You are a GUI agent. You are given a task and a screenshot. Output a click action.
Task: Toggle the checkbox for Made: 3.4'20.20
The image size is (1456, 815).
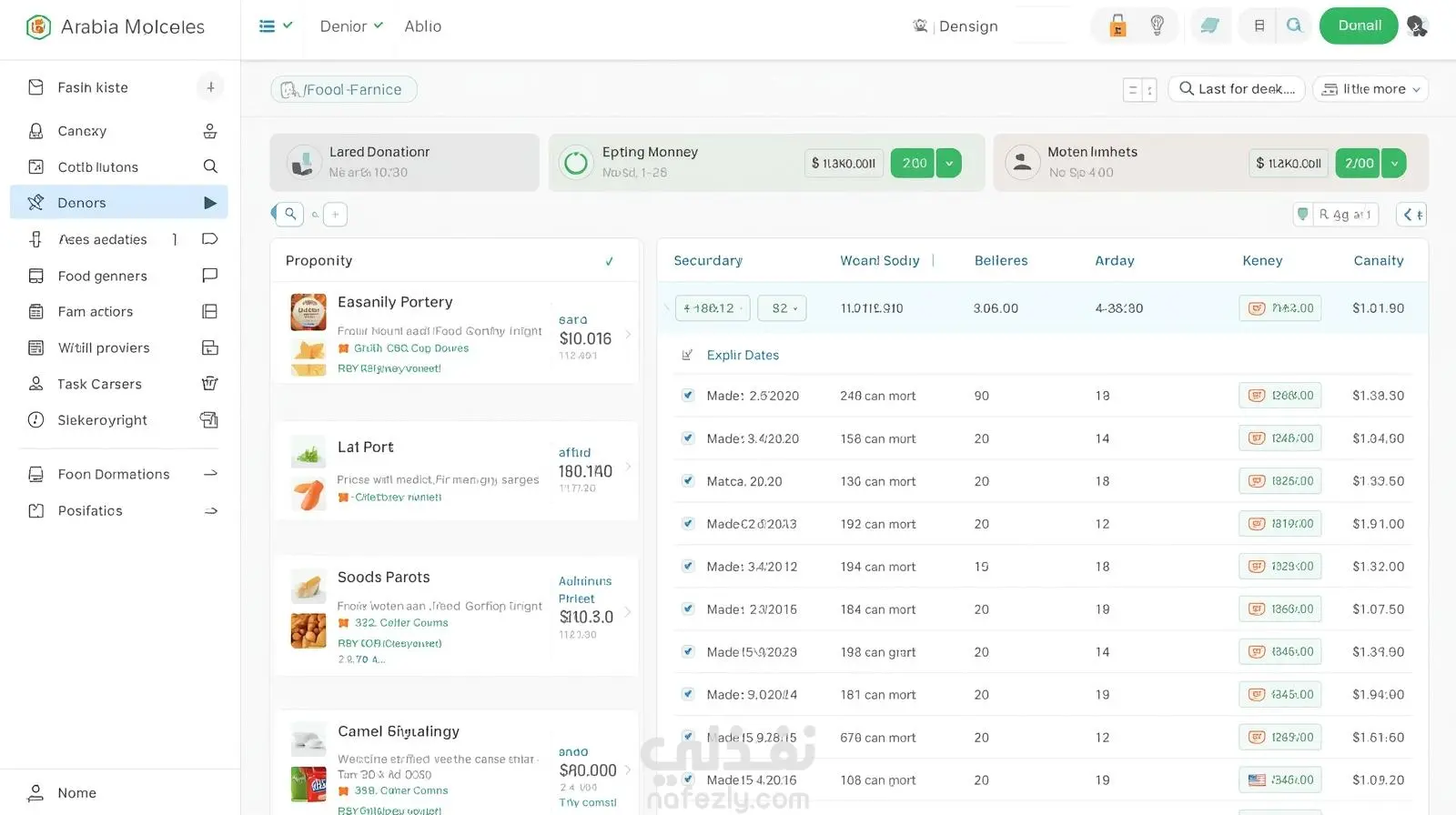point(688,438)
